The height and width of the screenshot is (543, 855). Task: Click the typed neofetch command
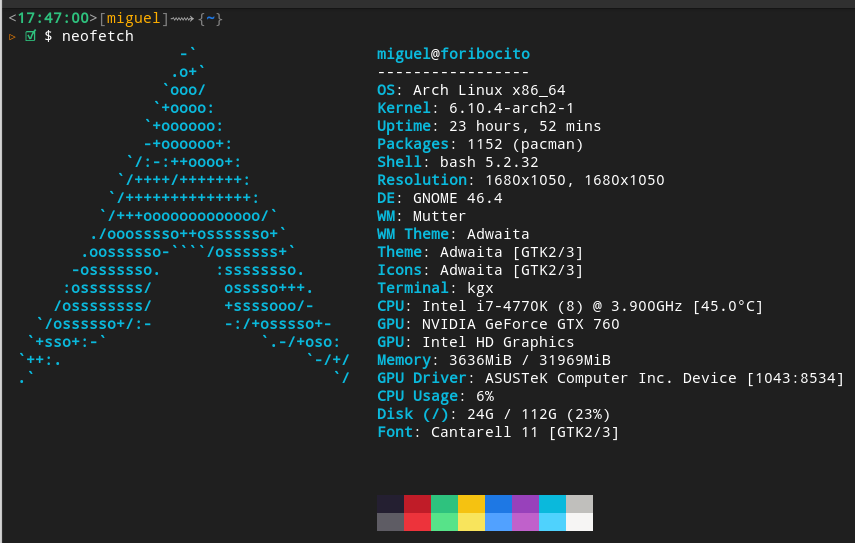[98, 37]
